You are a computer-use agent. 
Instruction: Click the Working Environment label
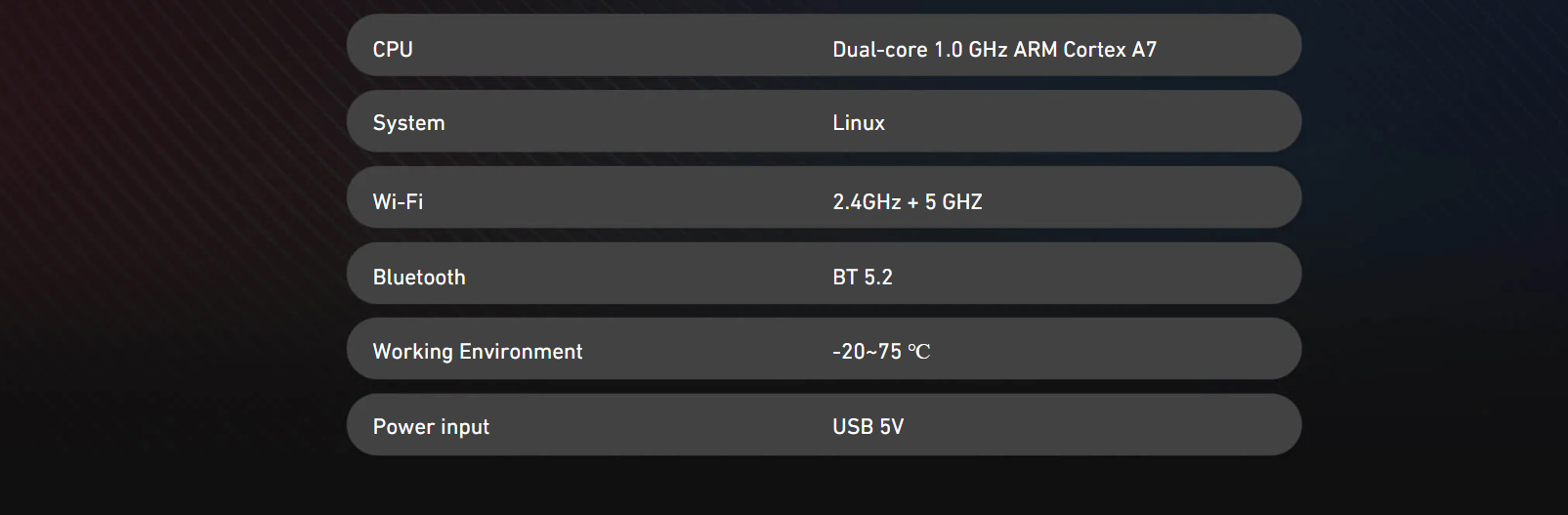click(478, 352)
